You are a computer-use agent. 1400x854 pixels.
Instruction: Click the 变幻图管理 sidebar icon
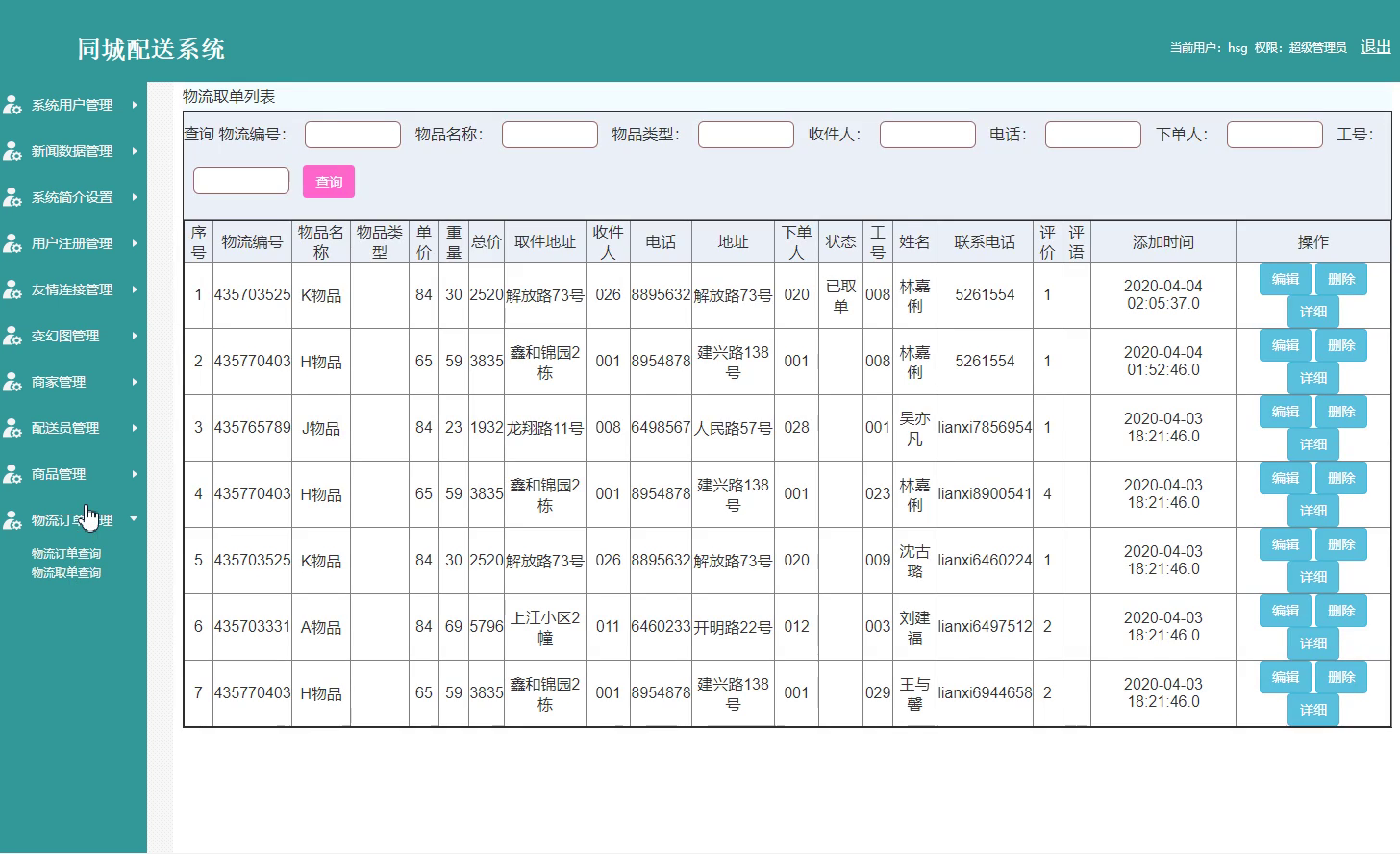point(12,336)
